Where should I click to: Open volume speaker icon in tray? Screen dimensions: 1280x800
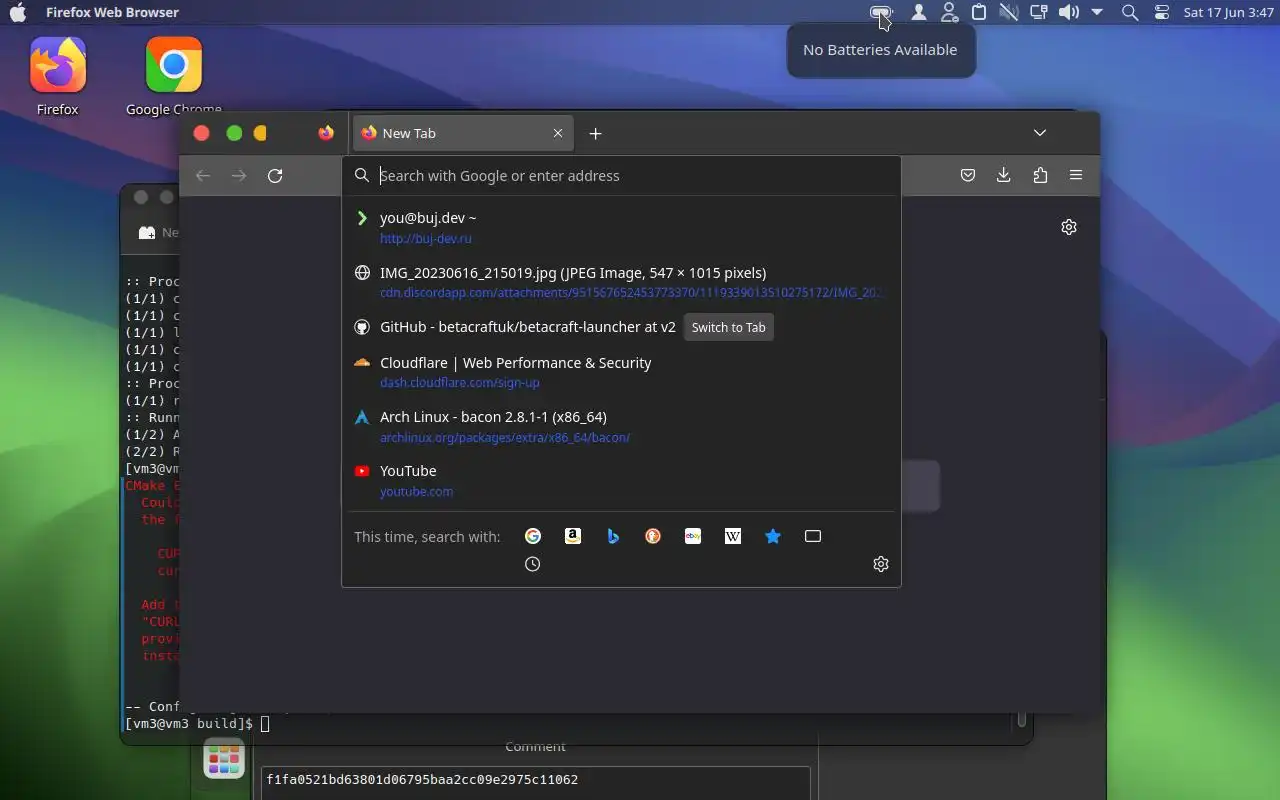pyautogui.click(x=1069, y=12)
